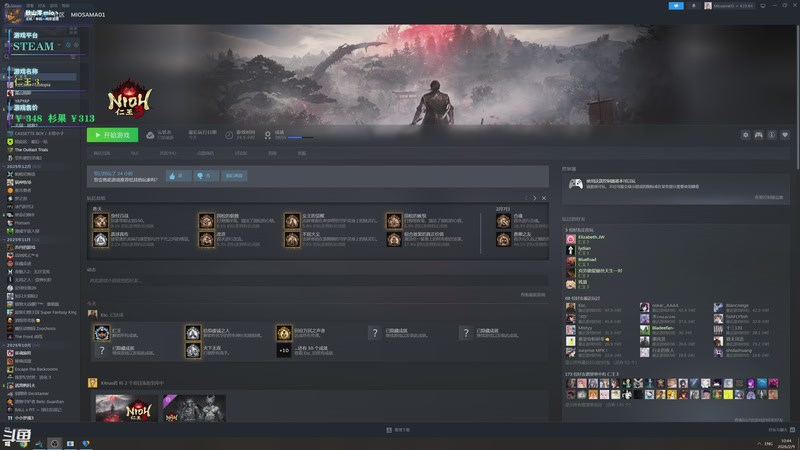Open the controller settings link in controller panel
This screenshot has width=800, height=450.
768,197
